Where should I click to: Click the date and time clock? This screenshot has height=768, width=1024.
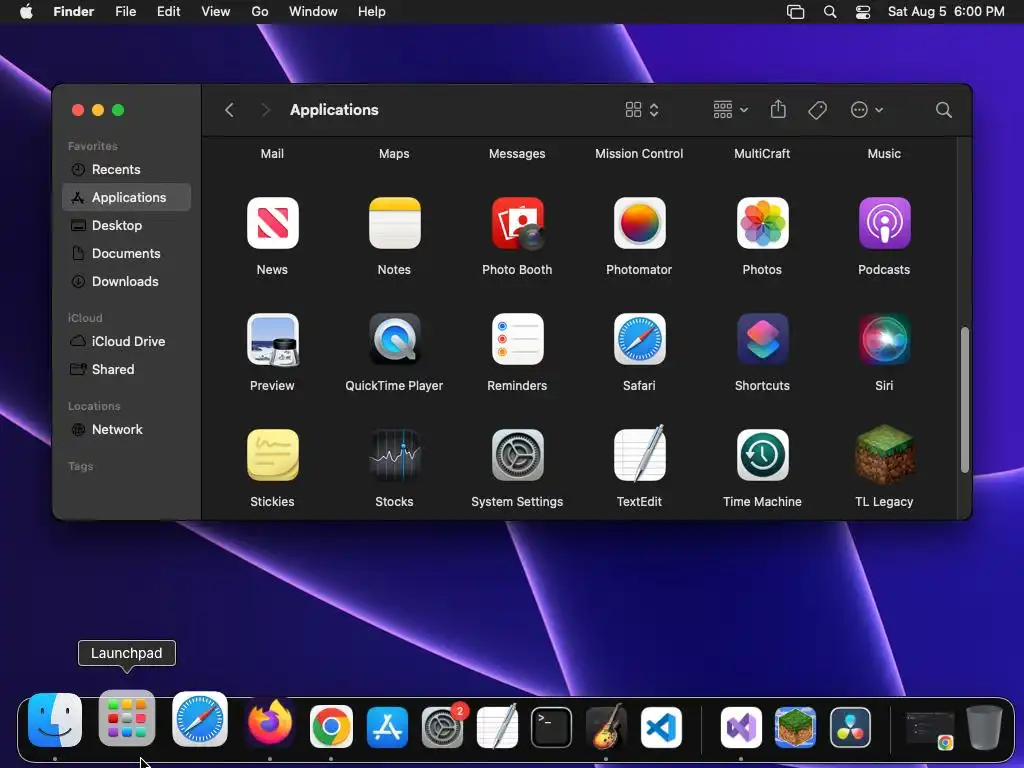click(946, 12)
